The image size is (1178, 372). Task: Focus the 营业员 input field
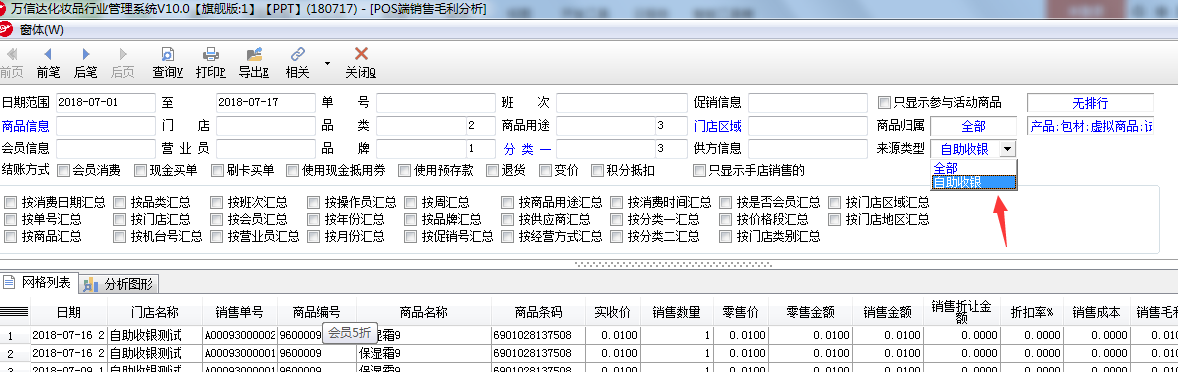[x=265, y=149]
